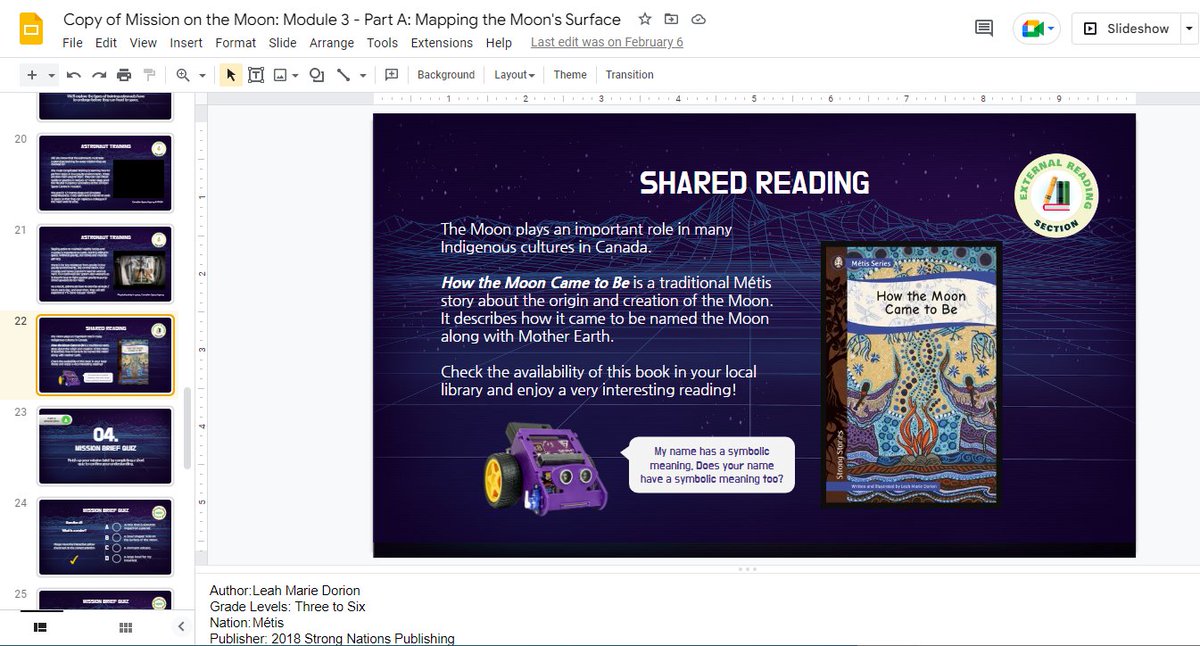Screen dimensions: 1200x646
Task: Click the move to folder icon
Action: [671, 19]
